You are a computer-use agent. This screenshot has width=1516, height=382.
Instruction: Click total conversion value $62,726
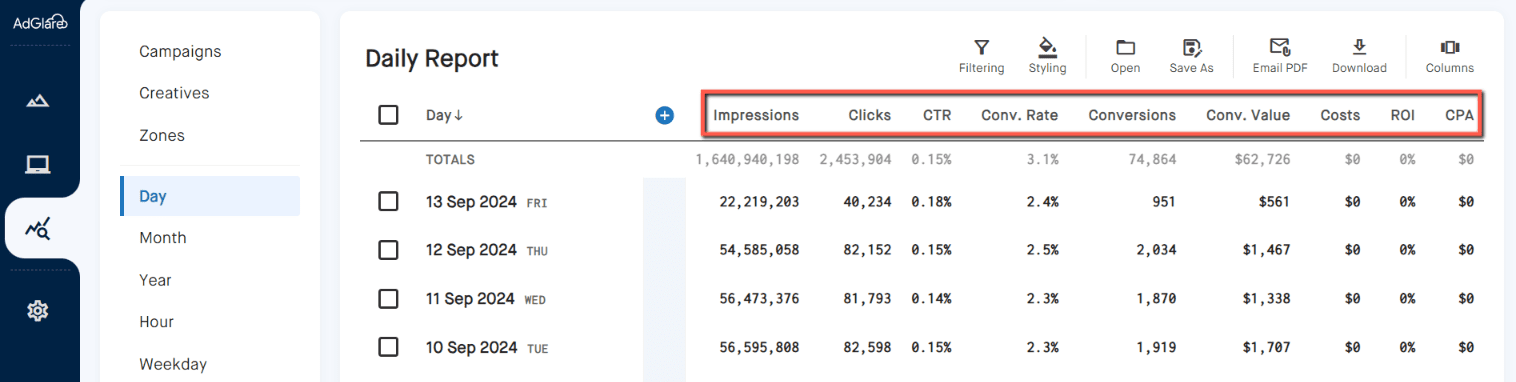coord(1262,159)
